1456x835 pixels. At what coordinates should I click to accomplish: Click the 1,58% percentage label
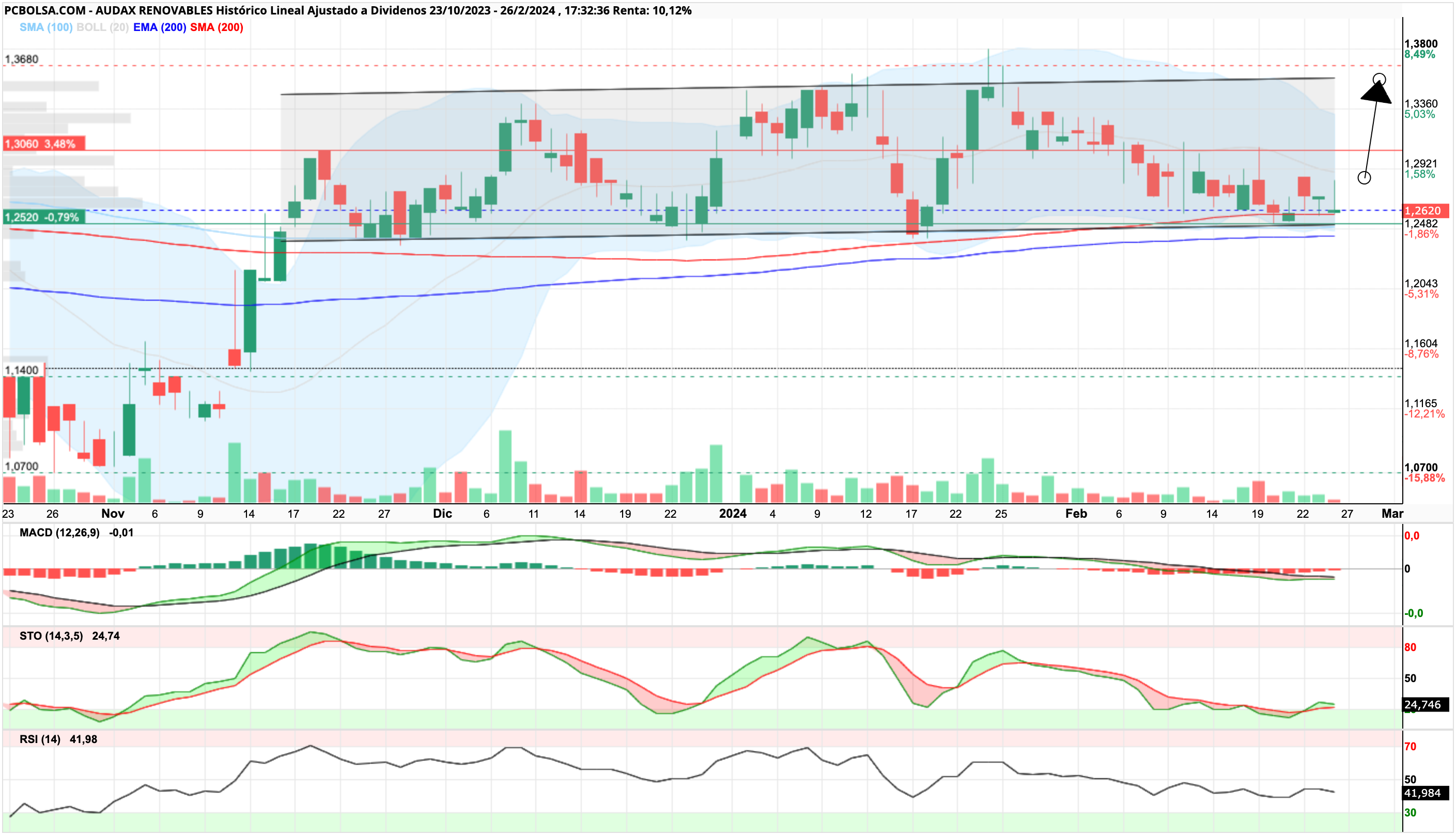point(1419,174)
